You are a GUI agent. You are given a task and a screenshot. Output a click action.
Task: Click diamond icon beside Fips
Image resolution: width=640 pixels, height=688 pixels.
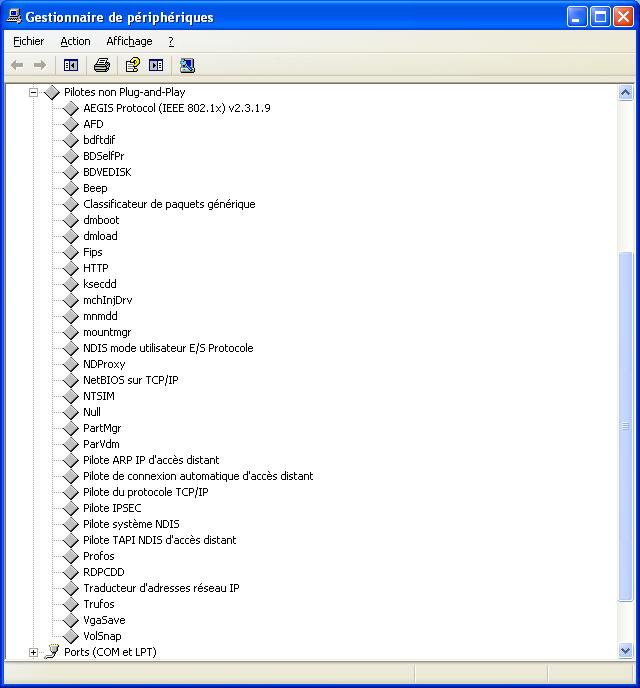[71, 252]
